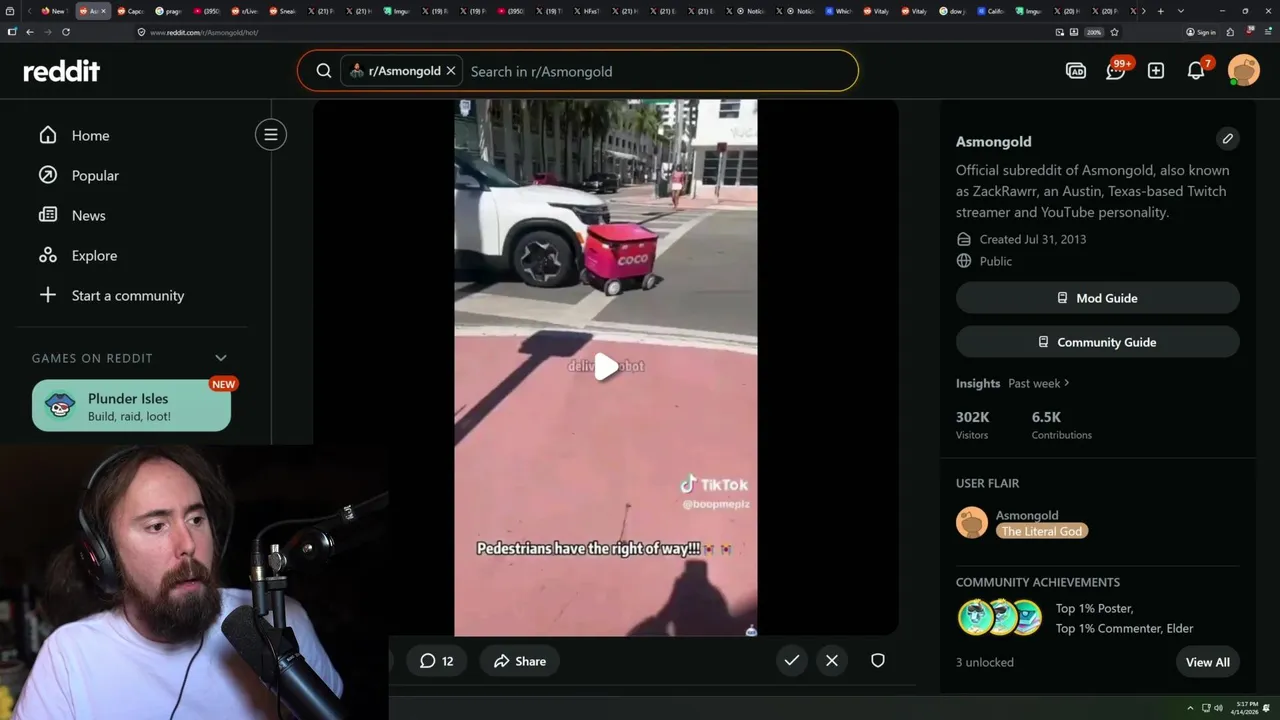Viewport: 1280px width, 720px height.
Task: Open taskbar volume control
Action: pyautogui.click(x=1218, y=708)
